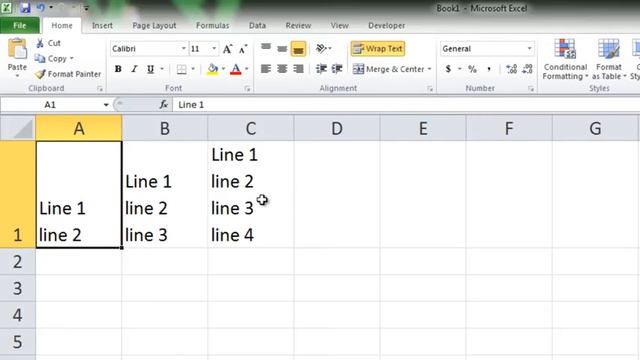
Task: Decrease decimal places
Action: coord(527,69)
